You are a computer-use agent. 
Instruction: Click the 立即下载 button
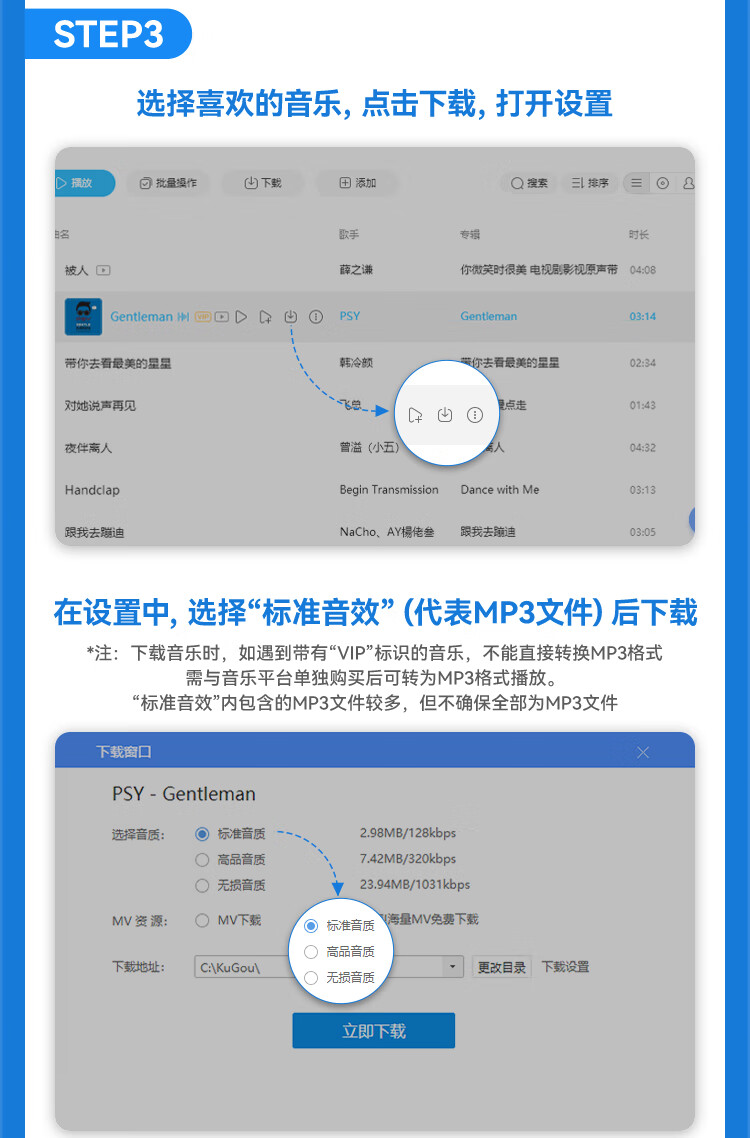click(x=374, y=1031)
